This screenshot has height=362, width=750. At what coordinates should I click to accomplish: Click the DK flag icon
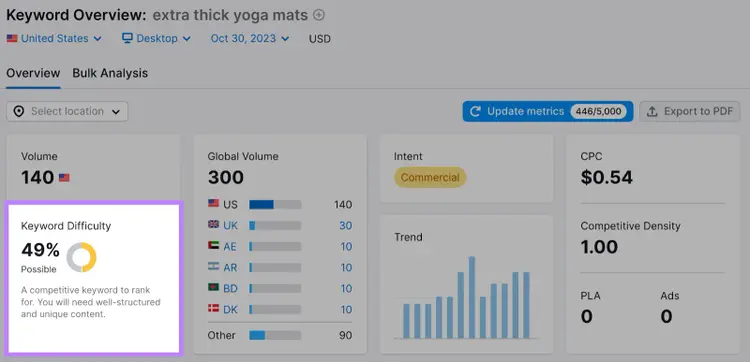tap(213, 308)
